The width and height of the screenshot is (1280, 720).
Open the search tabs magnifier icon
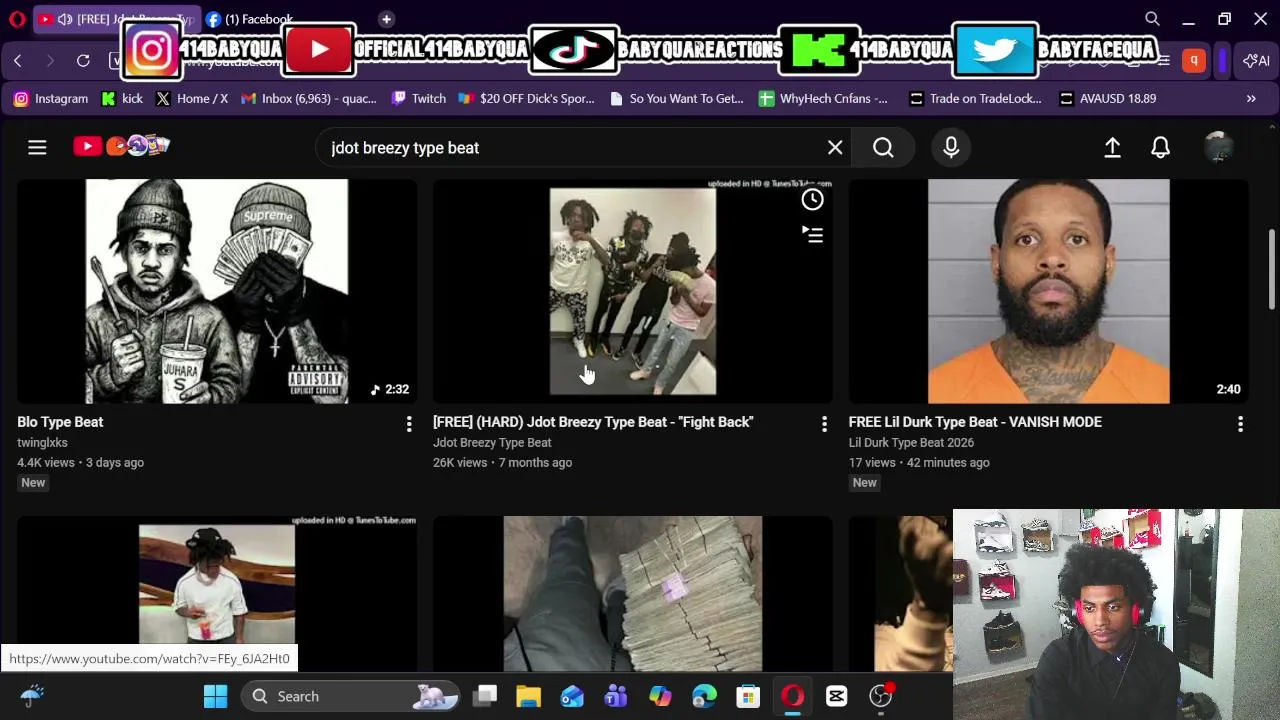[x=1152, y=19]
